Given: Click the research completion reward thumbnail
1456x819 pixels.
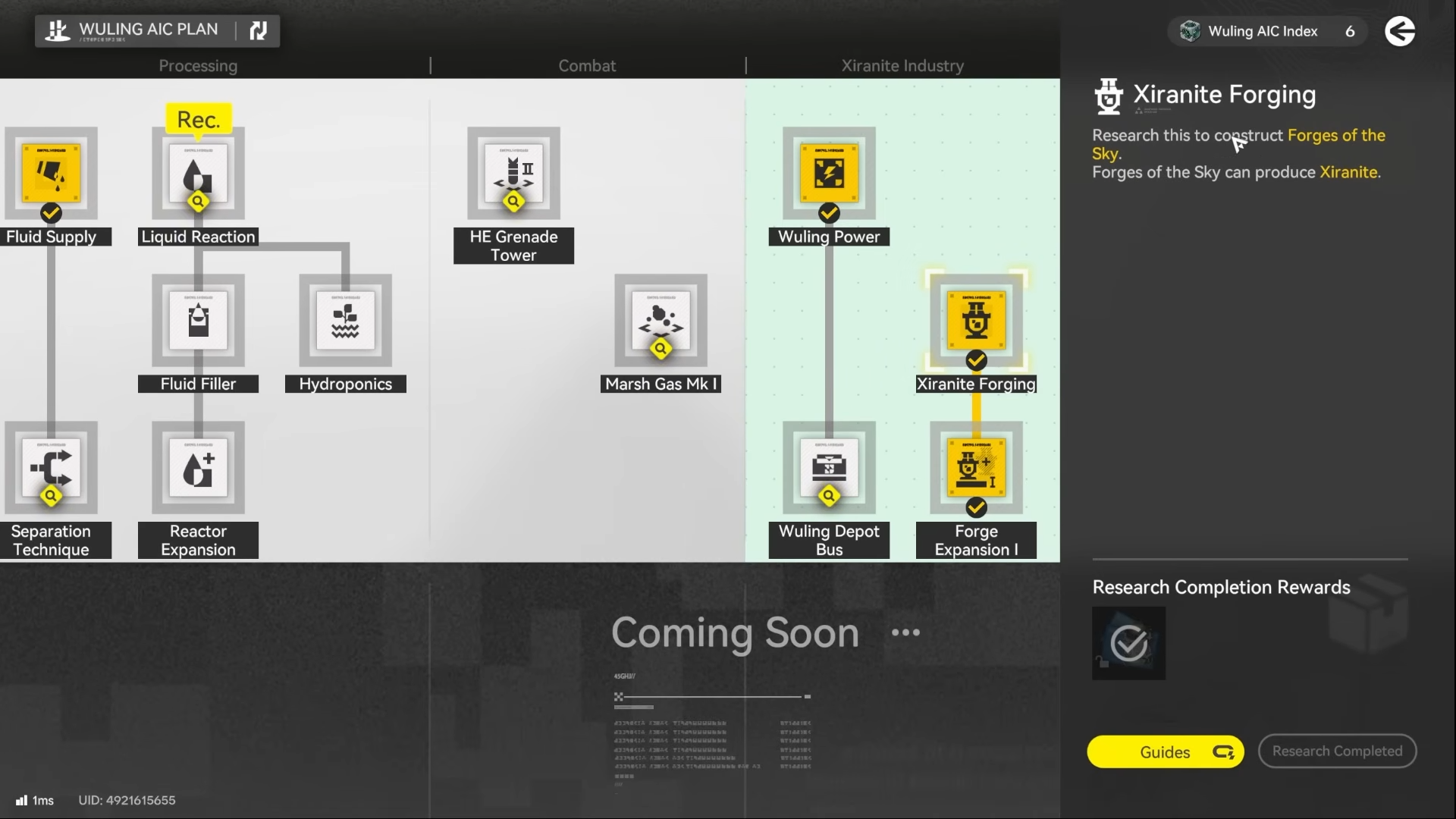Looking at the screenshot, I should [1128, 643].
